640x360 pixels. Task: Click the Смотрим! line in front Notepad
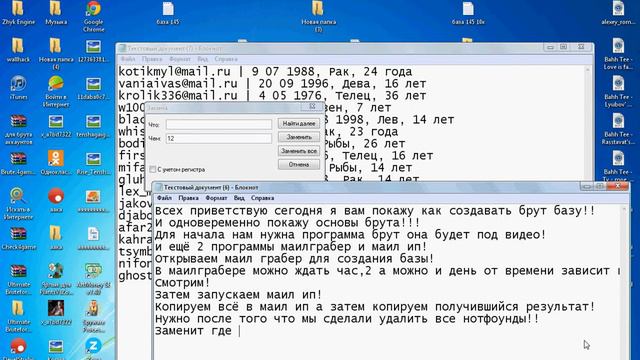click(182, 282)
